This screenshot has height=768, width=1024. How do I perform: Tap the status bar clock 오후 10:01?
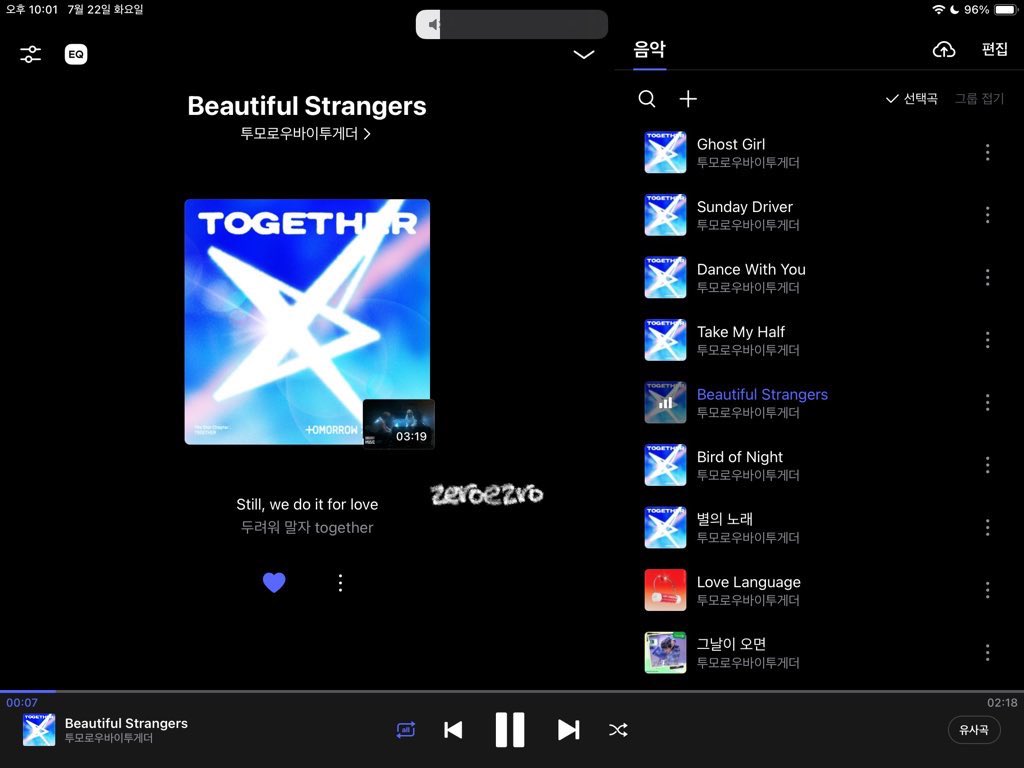pyautogui.click(x=31, y=10)
